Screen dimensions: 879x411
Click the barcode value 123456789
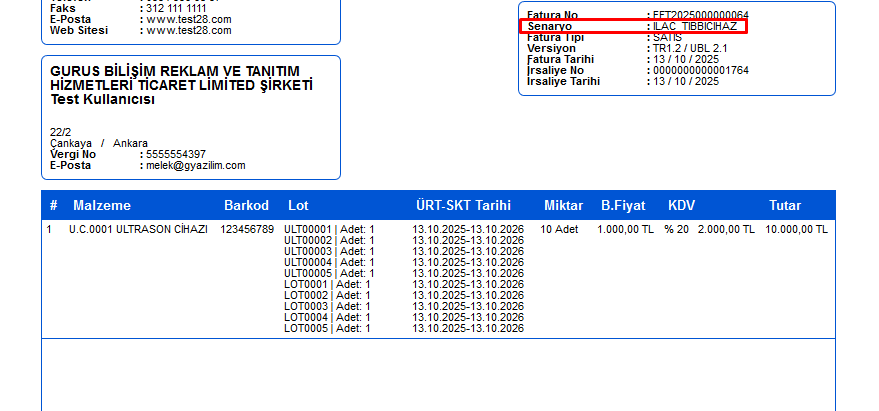point(247,230)
